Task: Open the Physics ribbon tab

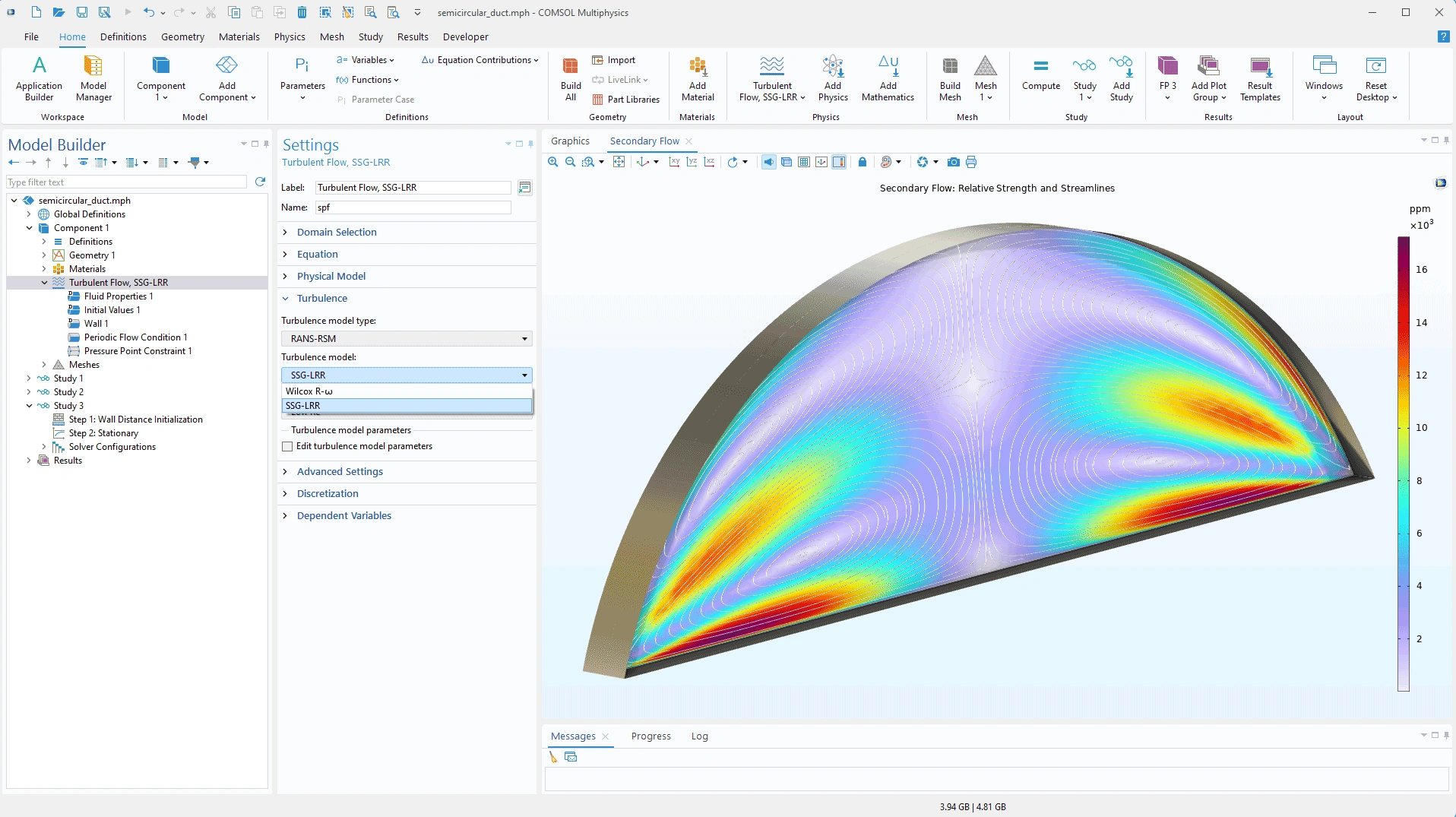Action: click(290, 36)
